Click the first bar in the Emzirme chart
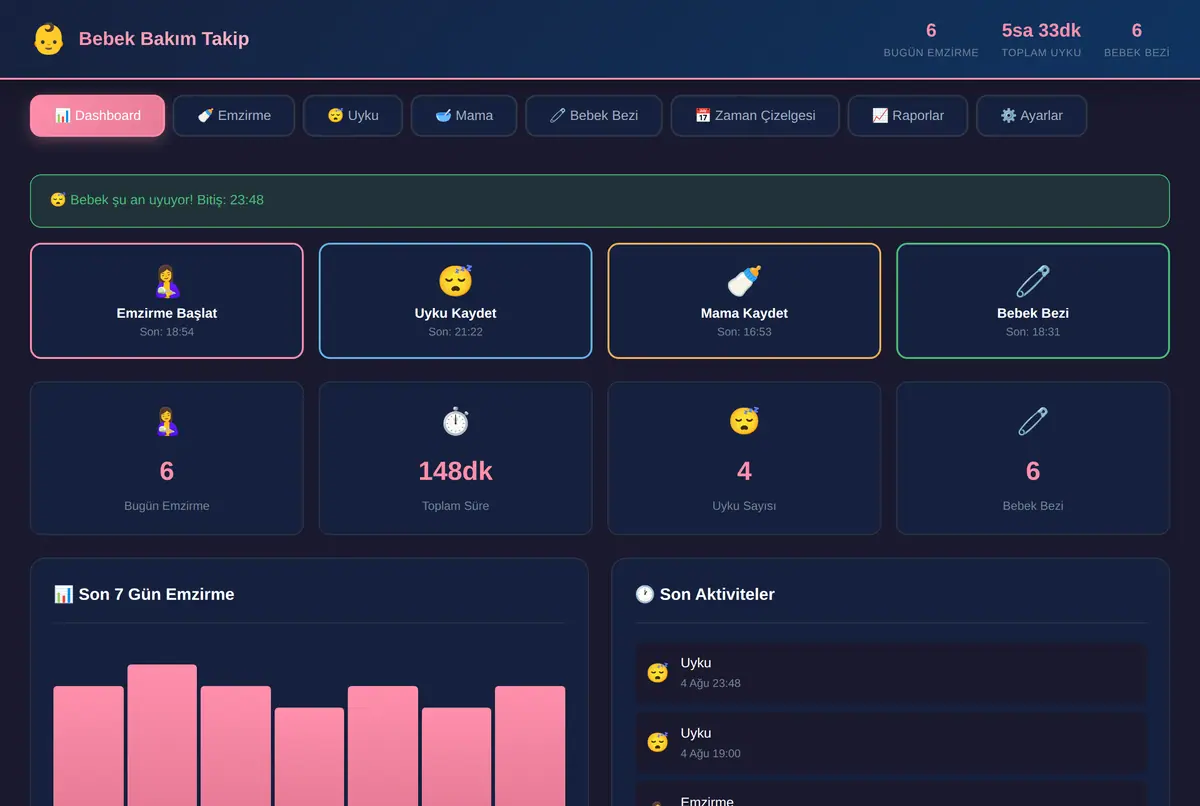Image resolution: width=1200 pixels, height=806 pixels. (88, 746)
